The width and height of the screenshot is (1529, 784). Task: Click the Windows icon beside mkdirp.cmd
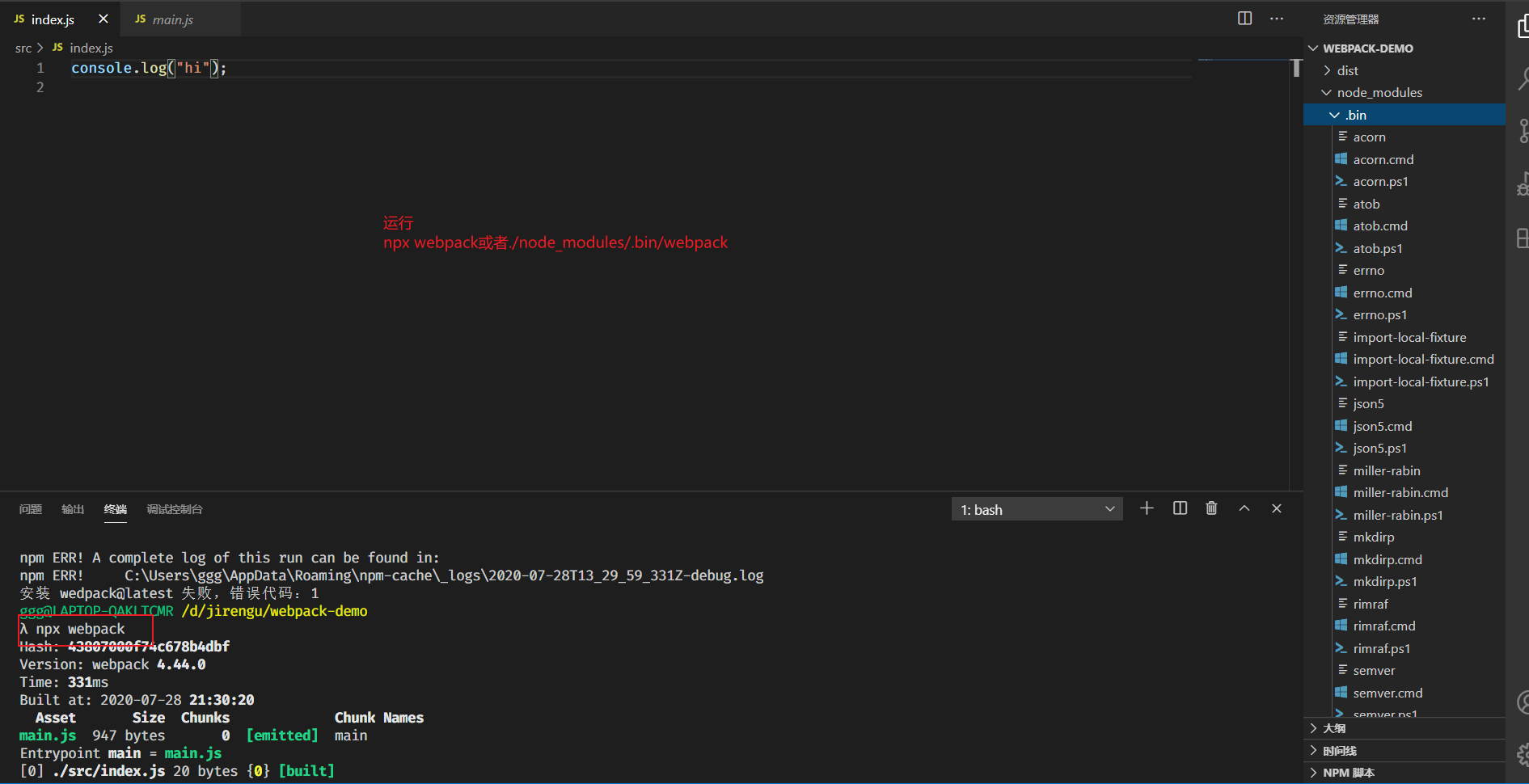pyautogui.click(x=1341, y=559)
